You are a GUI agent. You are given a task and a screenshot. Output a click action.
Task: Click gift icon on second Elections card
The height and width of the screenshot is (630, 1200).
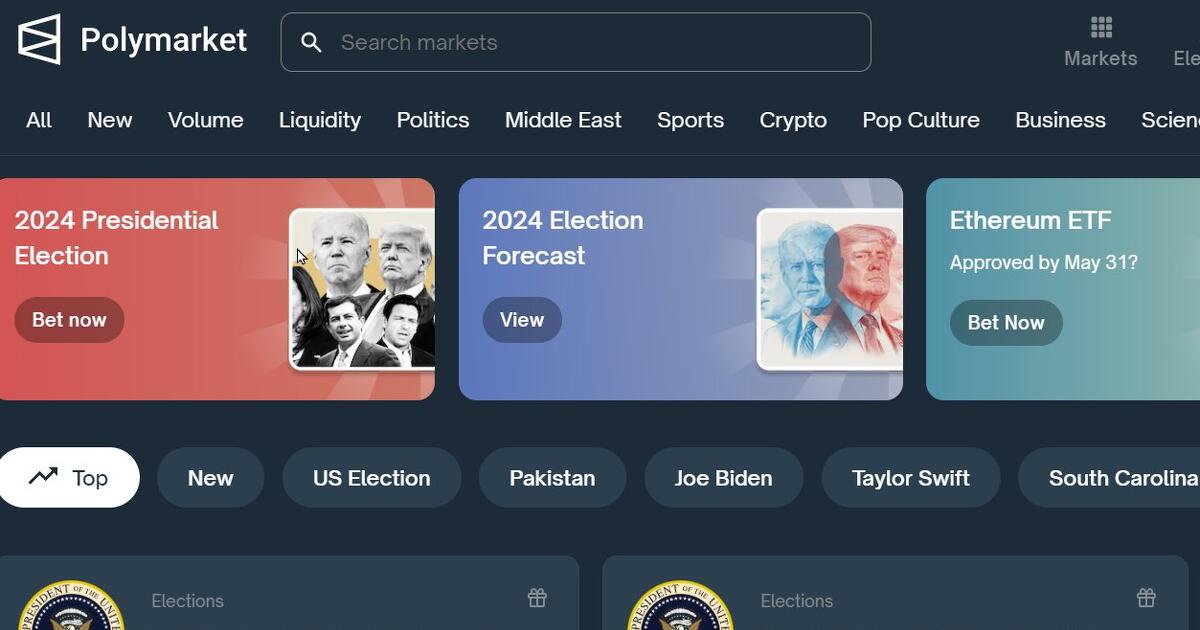coord(1146,598)
